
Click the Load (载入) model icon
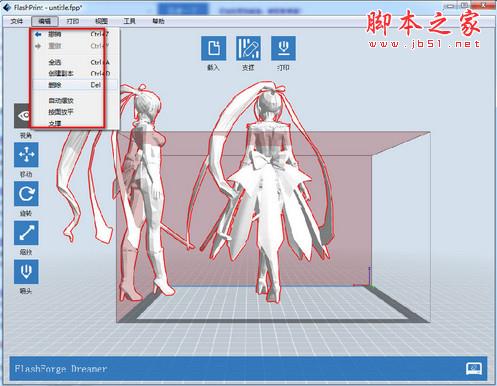214,48
